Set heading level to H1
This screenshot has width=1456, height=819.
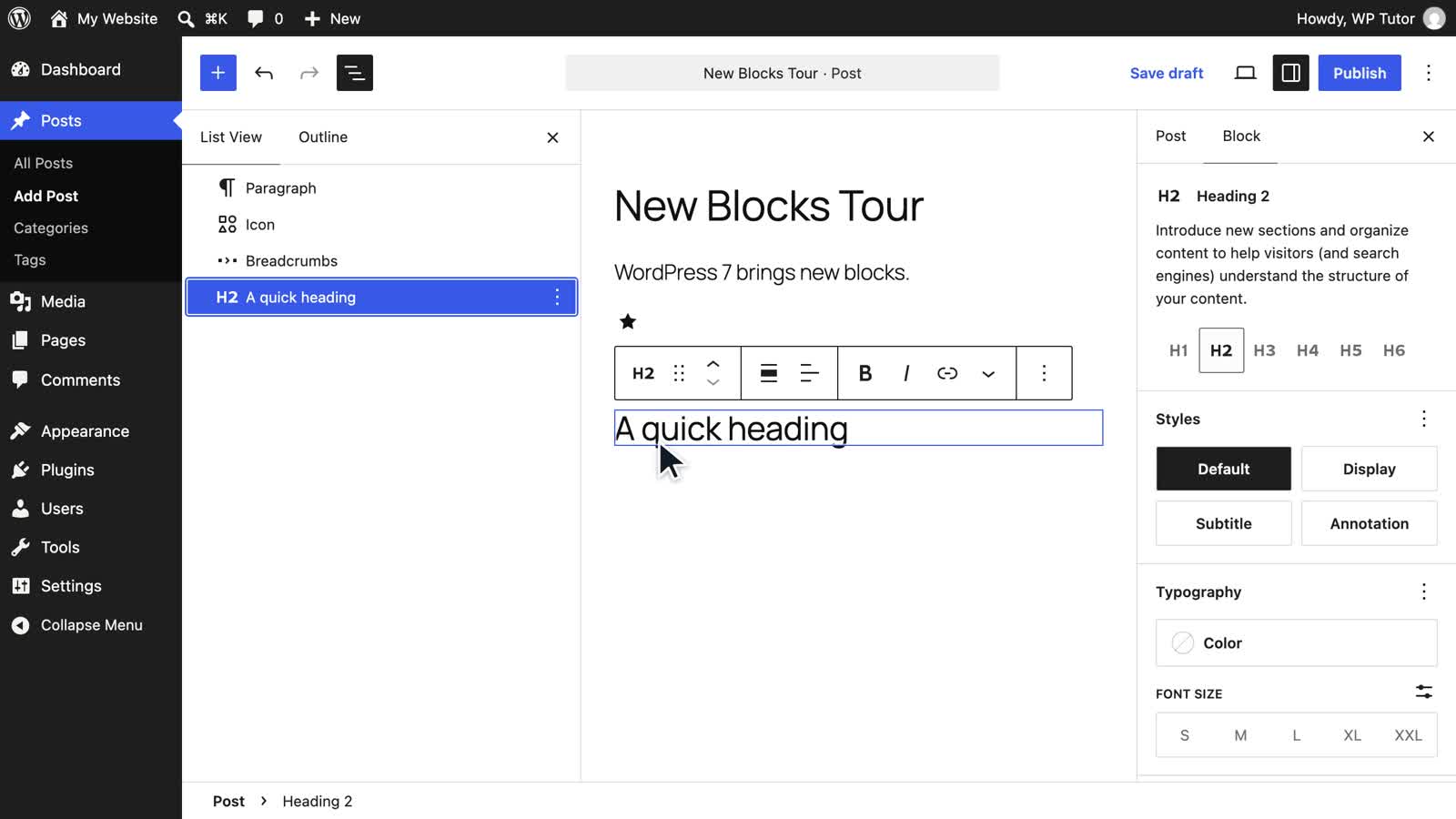click(1178, 350)
